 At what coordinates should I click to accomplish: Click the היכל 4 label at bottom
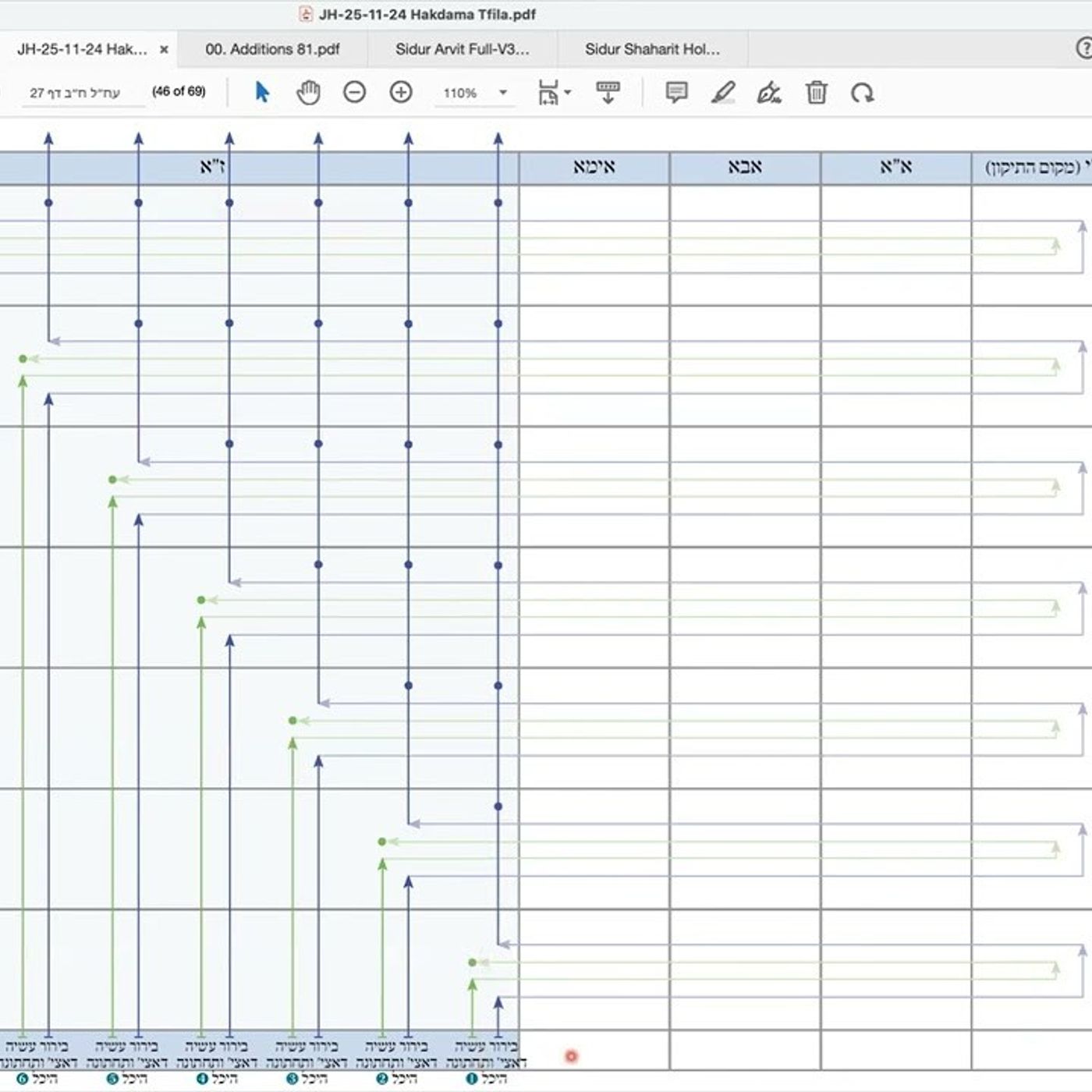(217, 1079)
